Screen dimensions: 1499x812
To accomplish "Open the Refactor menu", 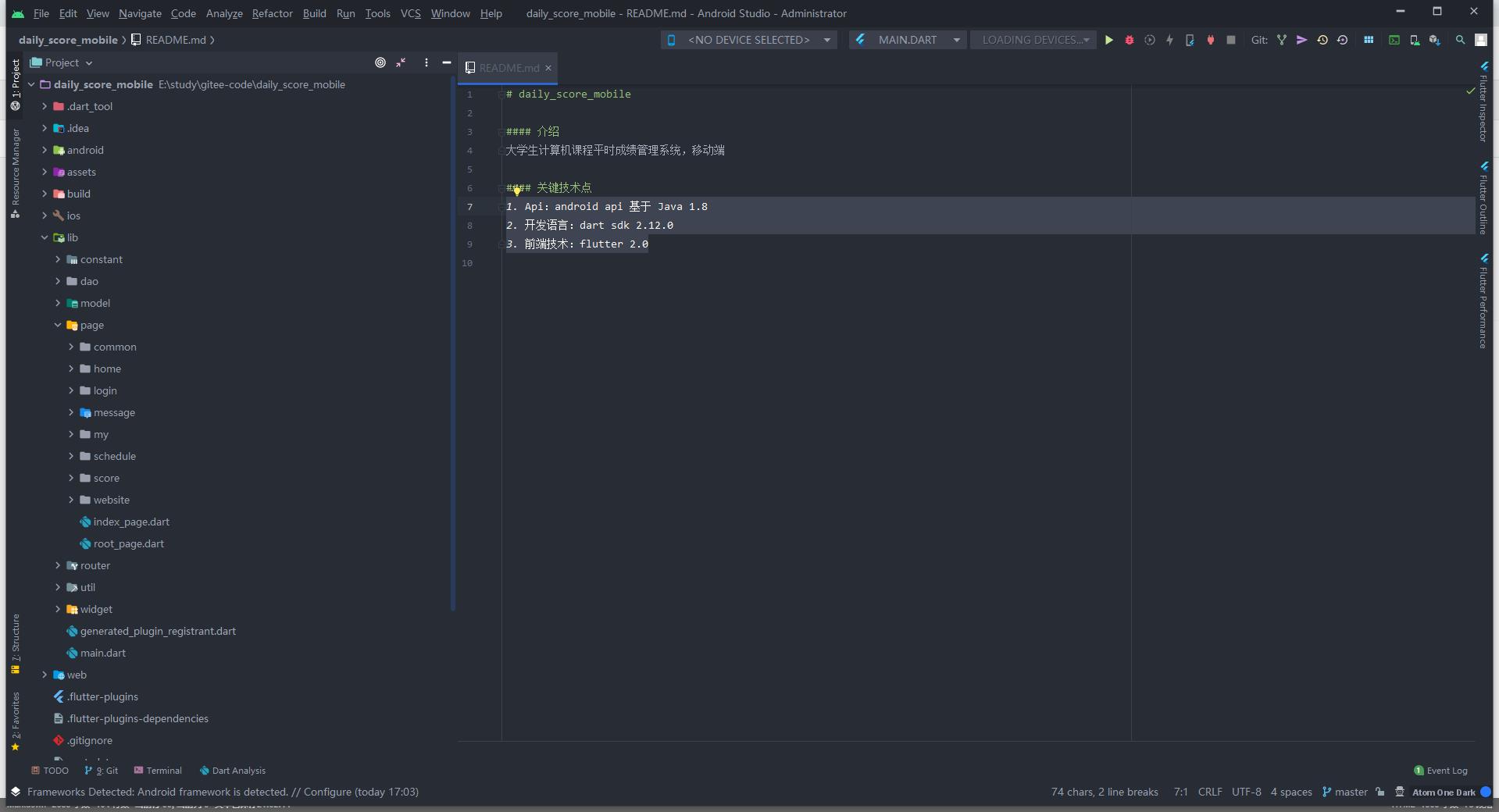I will pos(272,13).
